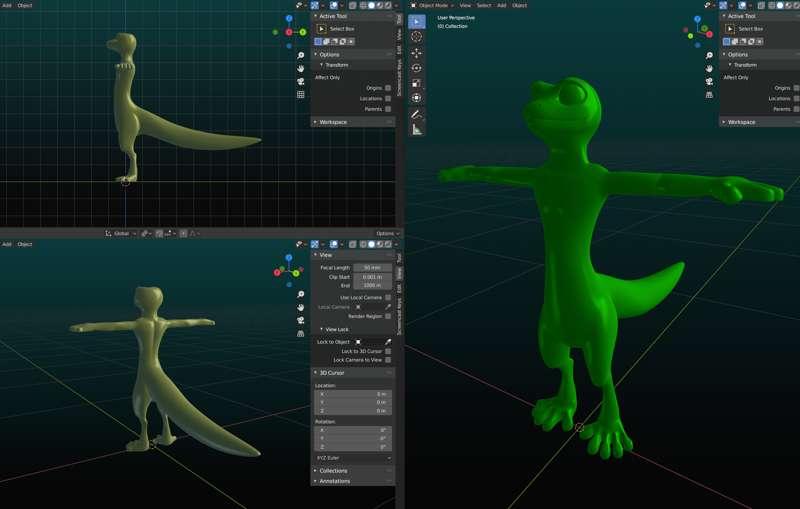Click pan hand icon in right viewport

point(709,68)
